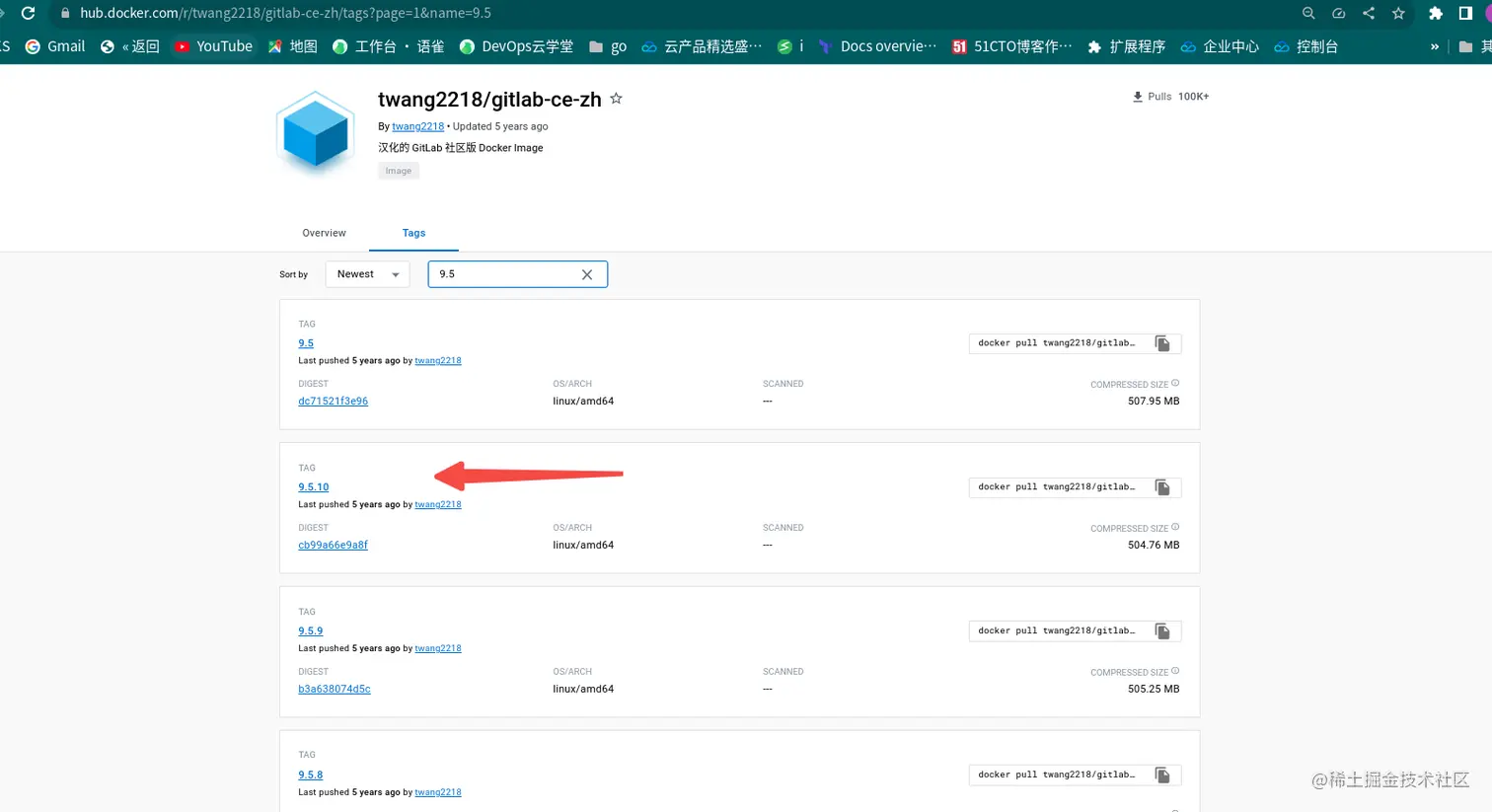Click compressed size info icon for tag 9.5.9
Image resolution: width=1492 pixels, height=812 pixels.
pyautogui.click(x=1175, y=671)
